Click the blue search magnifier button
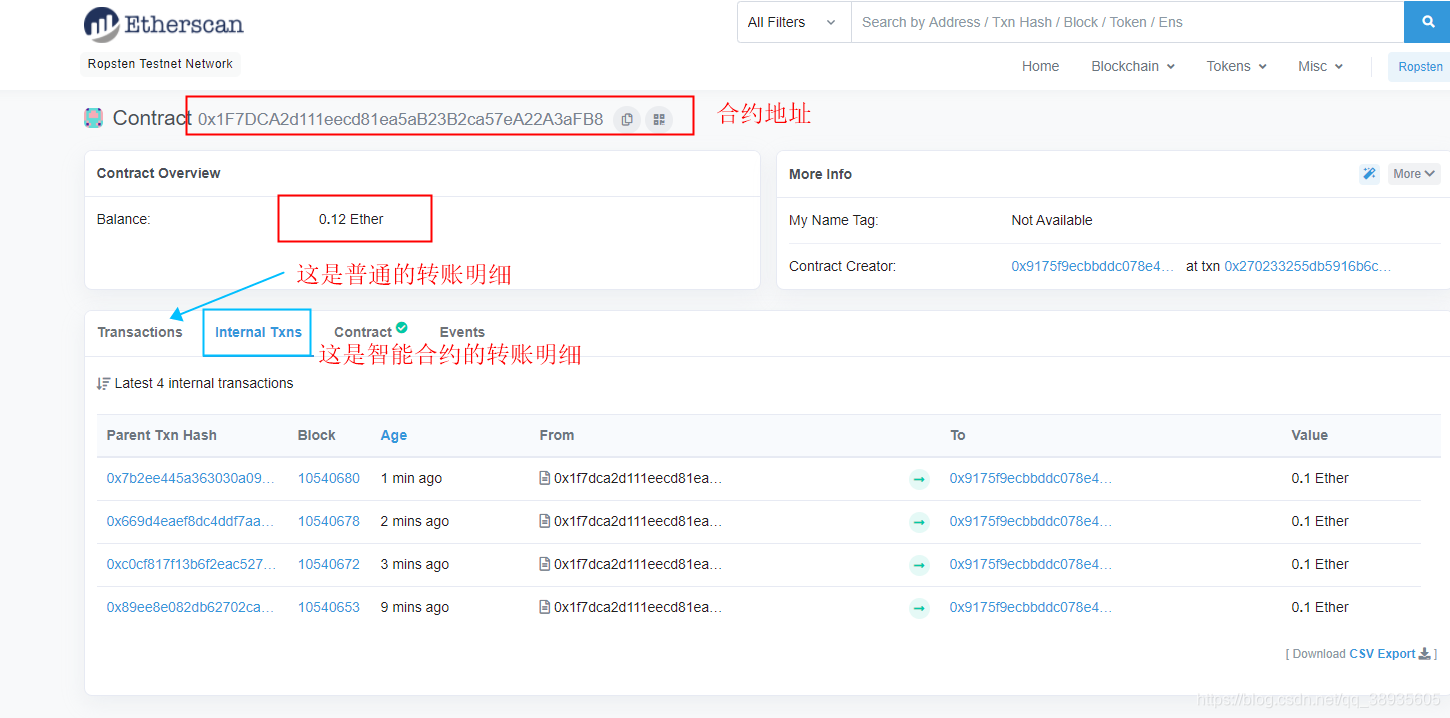This screenshot has width=1450, height=718. point(1427,22)
